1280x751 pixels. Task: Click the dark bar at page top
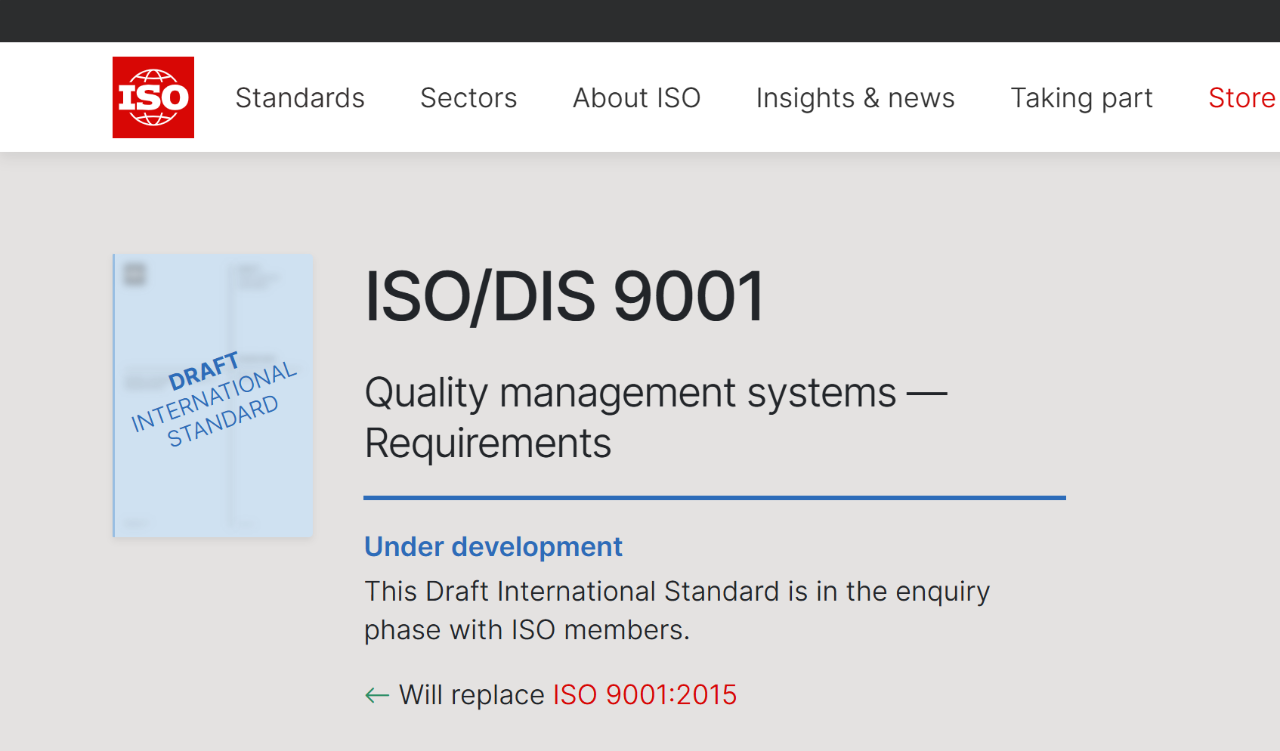[x=640, y=20]
